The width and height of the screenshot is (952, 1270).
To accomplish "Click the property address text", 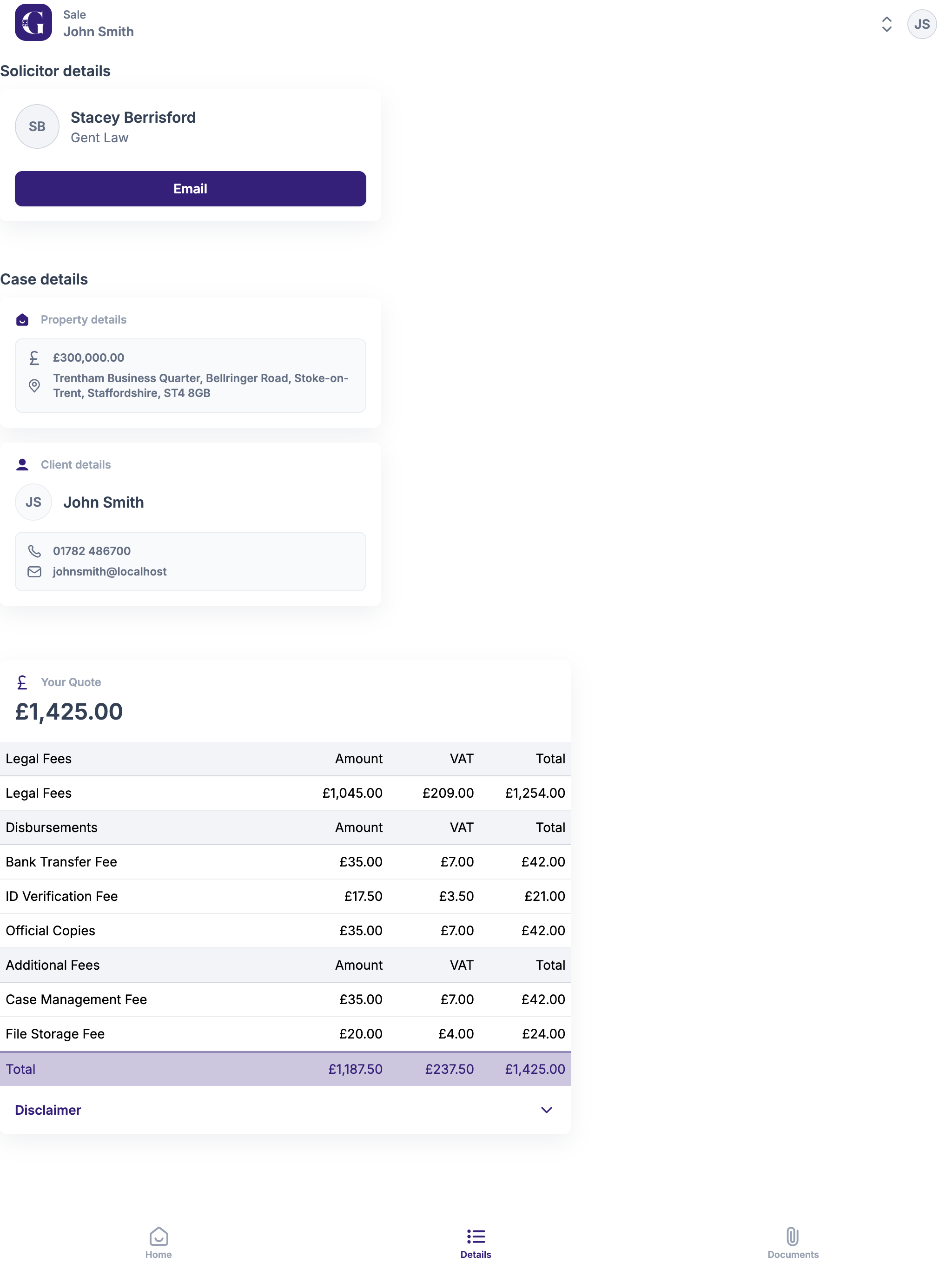I will tap(201, 386).
